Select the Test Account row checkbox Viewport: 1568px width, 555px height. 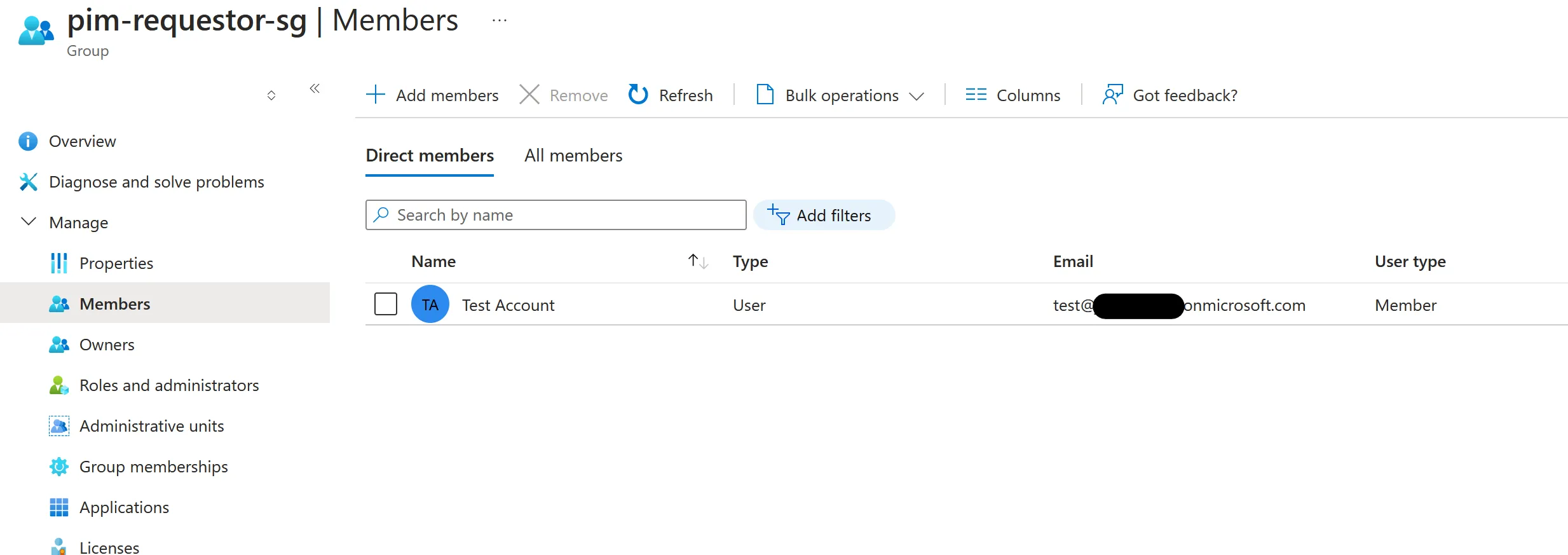pyautogui.click(x=386, y=305)
